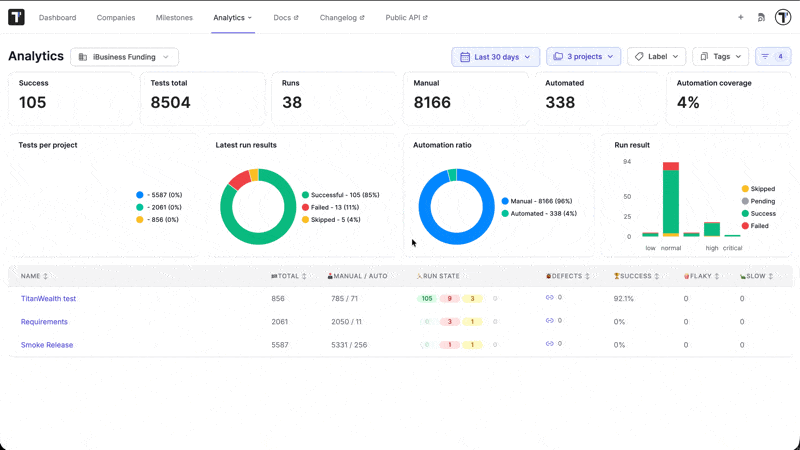Click the projects folder icon

click(558, 57)
